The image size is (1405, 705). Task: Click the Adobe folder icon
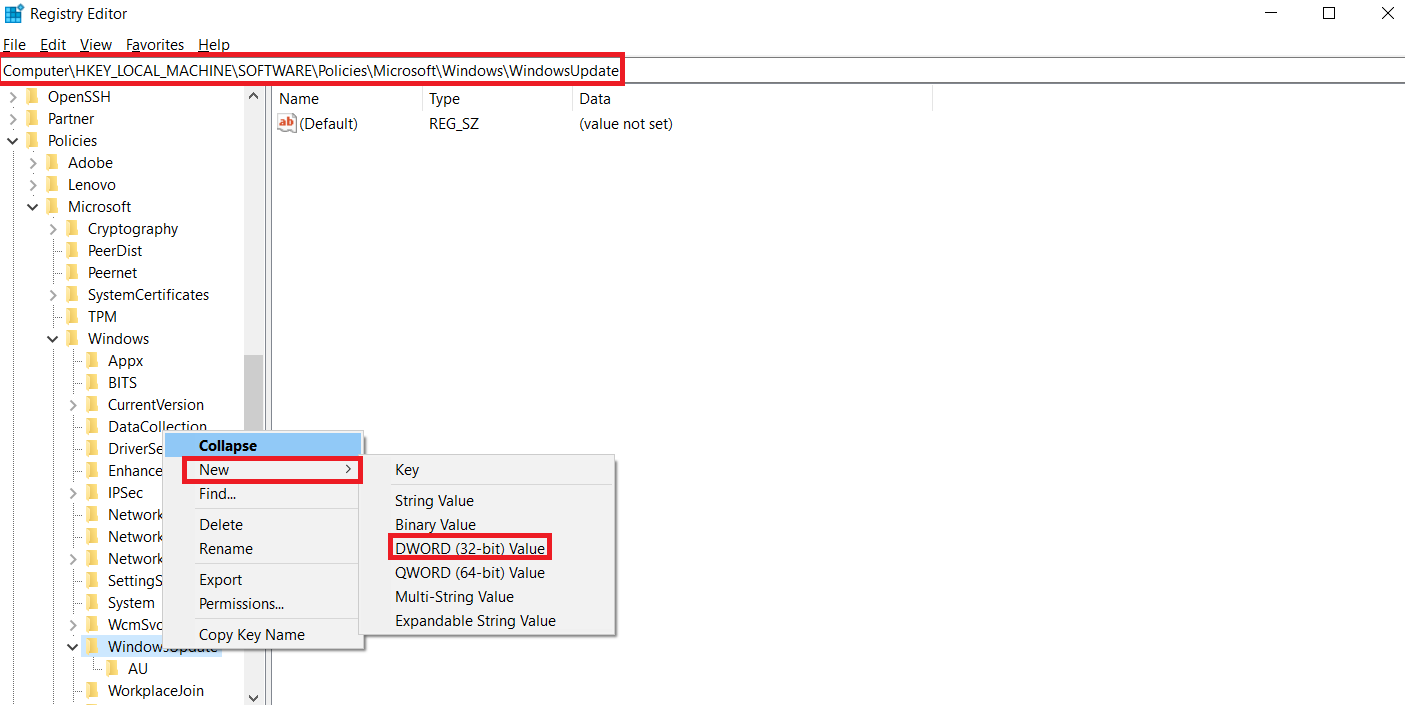point(52,163)
